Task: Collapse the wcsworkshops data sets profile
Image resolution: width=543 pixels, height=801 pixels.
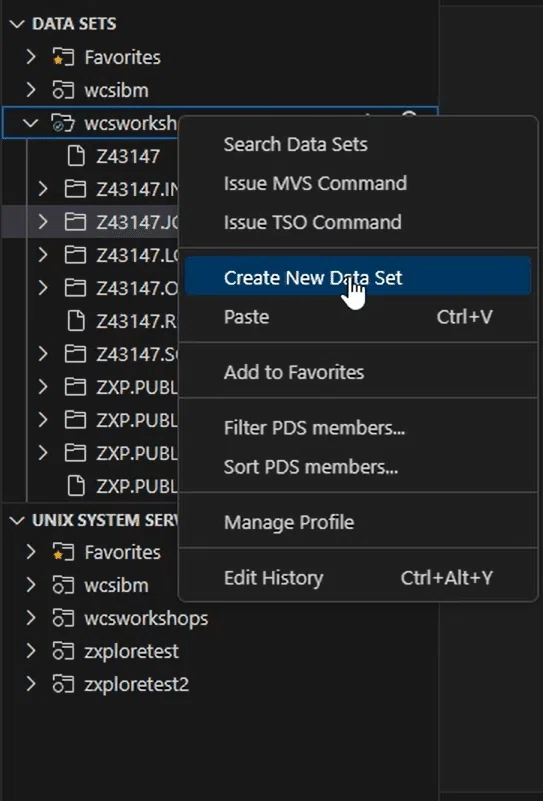Action: pyautogui.click(x=31, y=123)
